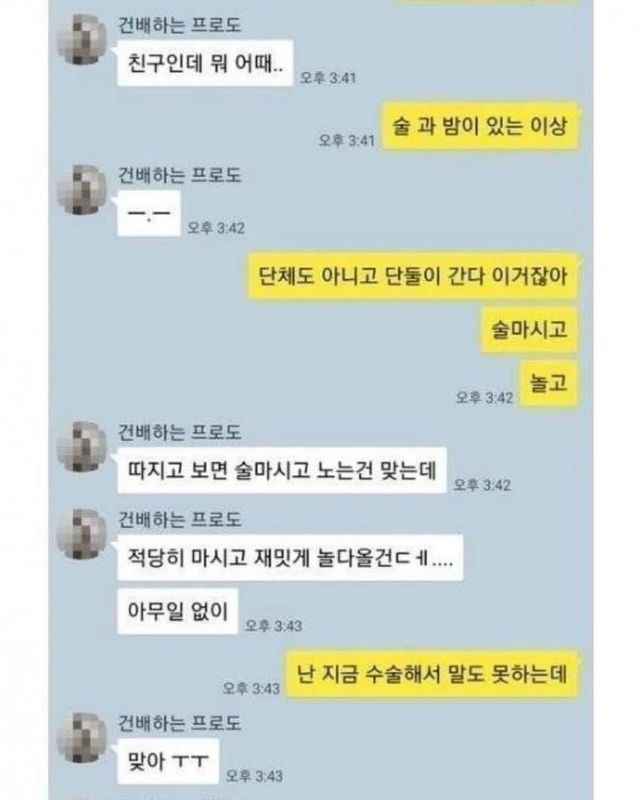
Task: Tap the white "아무일 없이" bubble
Action: tap(178, 611)
